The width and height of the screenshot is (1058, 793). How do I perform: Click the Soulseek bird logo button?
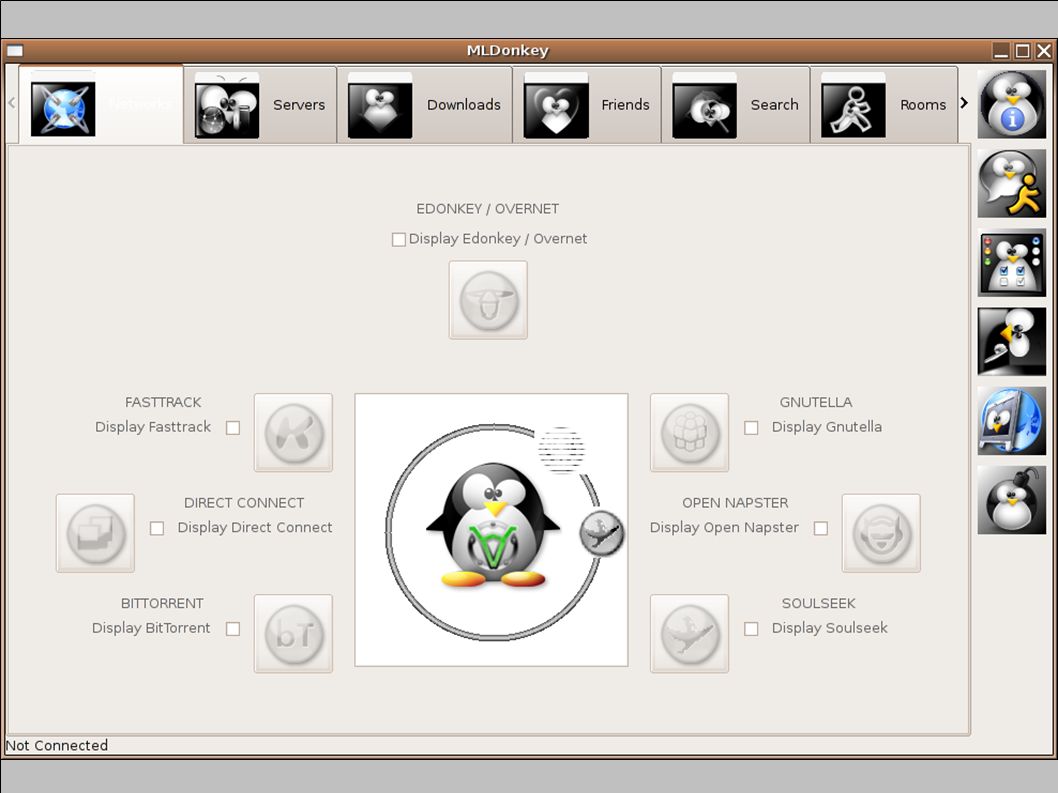[x=690, y=634]
